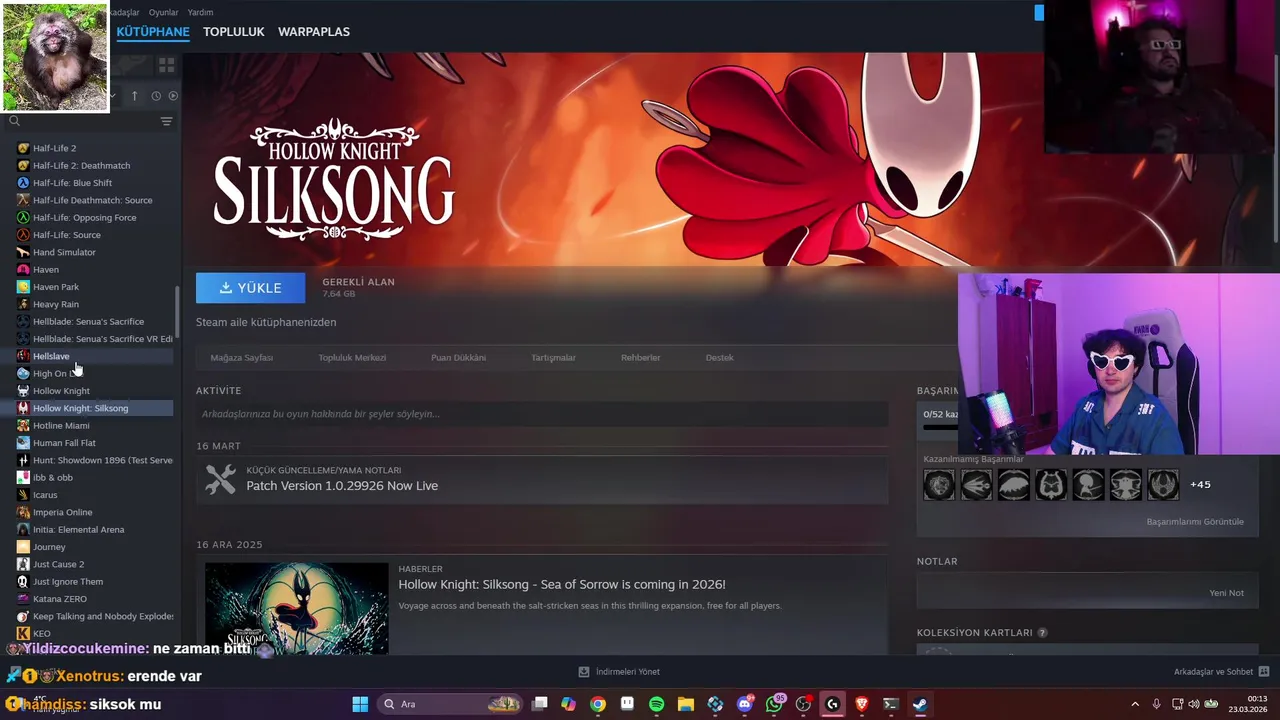
Task: Open Discord from the taskbar
Action: click(x=744, y=704)
